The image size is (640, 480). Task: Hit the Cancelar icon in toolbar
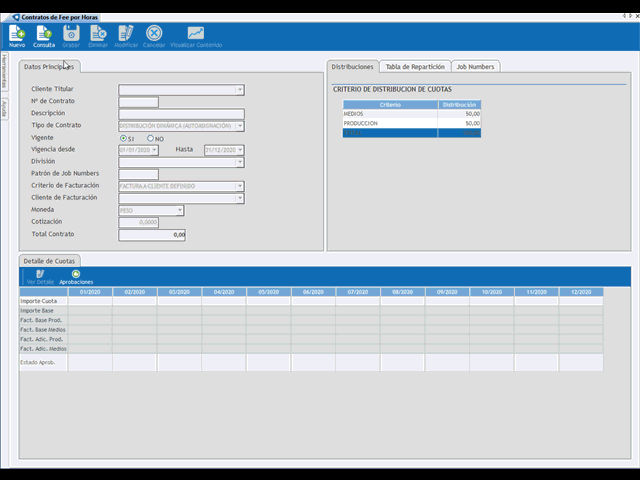[154, 36]
